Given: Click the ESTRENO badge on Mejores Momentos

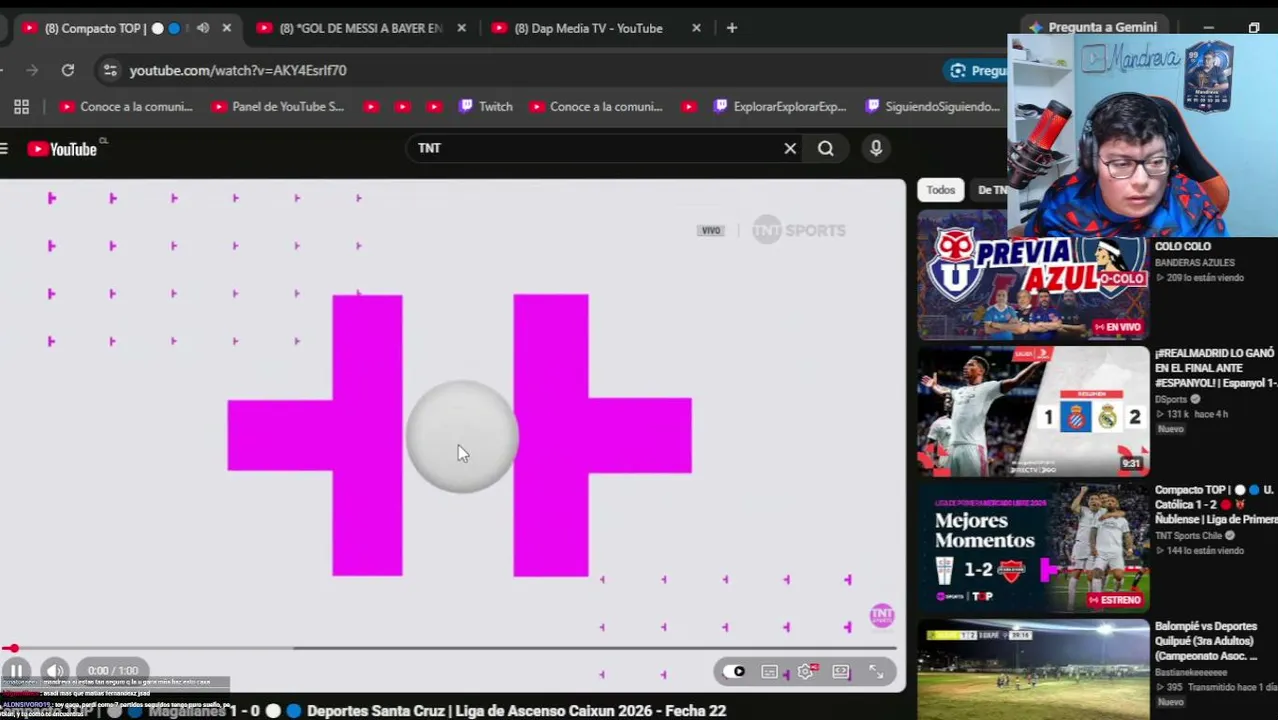Looking at the screenshot, I should (x=1115, y=600).
